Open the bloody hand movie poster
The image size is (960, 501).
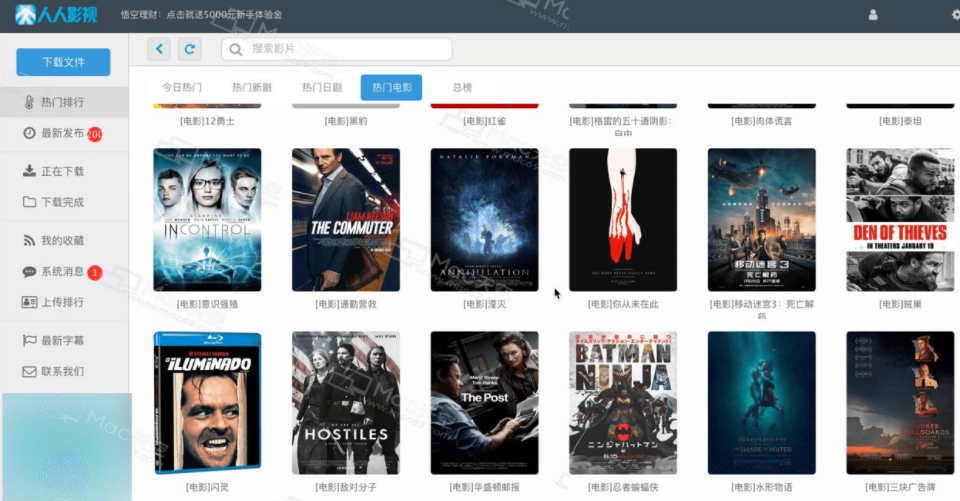coord(623,220)
